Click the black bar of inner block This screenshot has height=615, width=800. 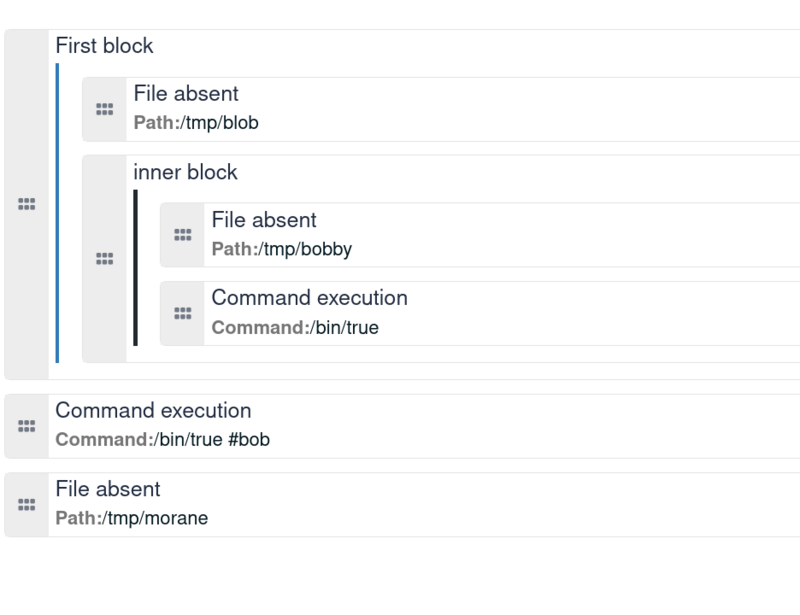pyautogui.click(x=135, y=267)
